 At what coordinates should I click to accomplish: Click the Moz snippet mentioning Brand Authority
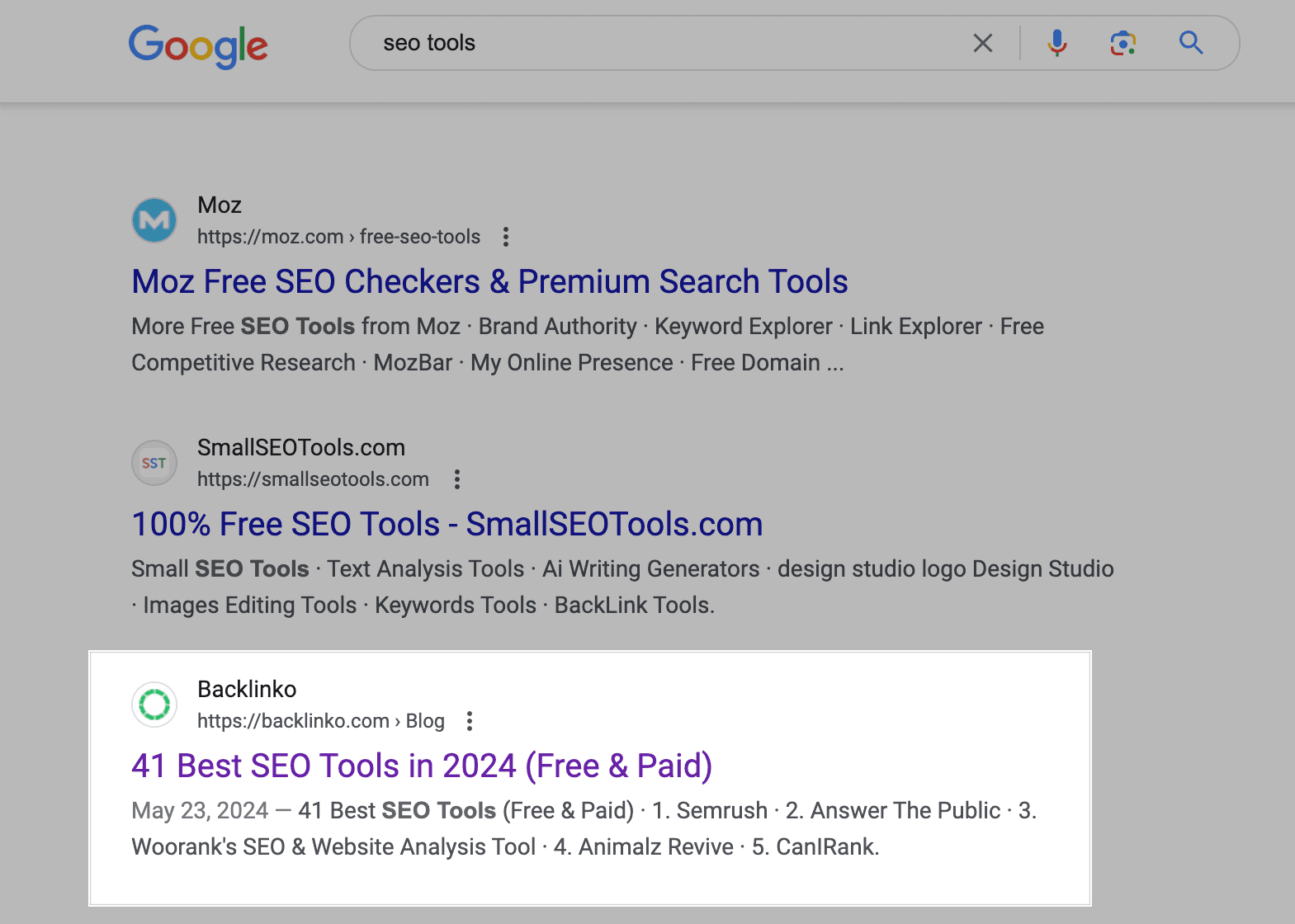click(588, 344)
